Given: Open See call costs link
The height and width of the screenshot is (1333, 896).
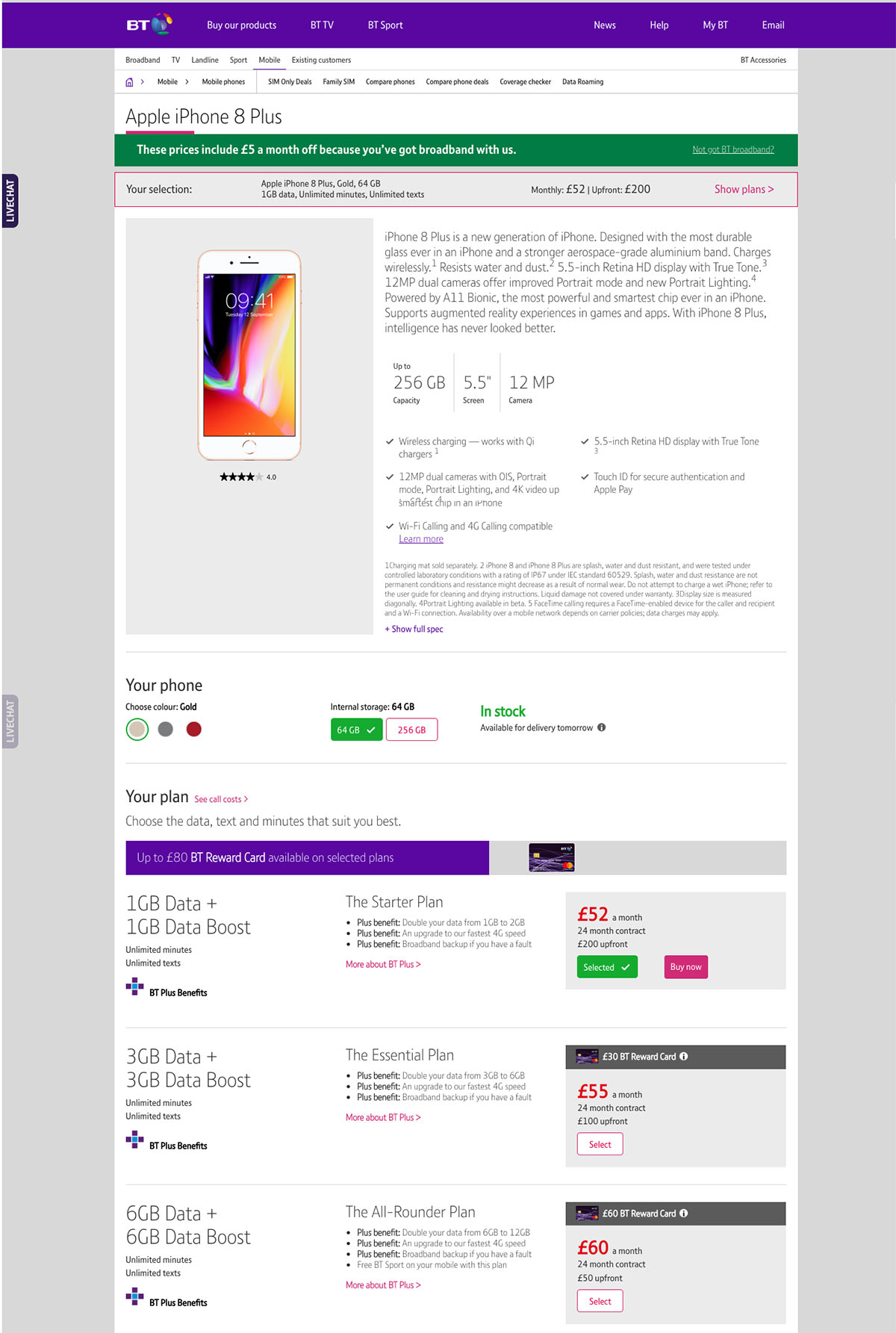Looking at the screenshot, I should [x=221, y=799].
